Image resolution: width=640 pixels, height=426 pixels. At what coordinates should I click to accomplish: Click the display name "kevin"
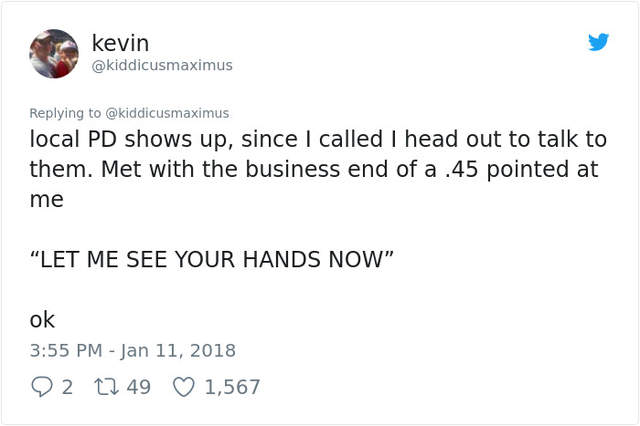(120, 43)
